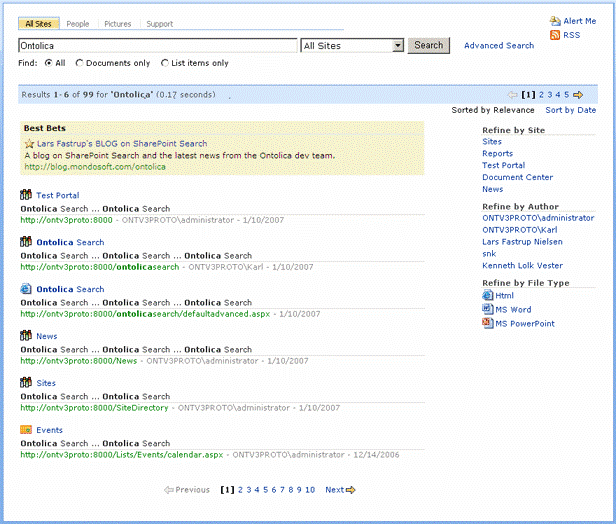Image resolution: width=616 pixels, height=524 pixels.
Task: Click the RSS feed icon
Action: 555,35
